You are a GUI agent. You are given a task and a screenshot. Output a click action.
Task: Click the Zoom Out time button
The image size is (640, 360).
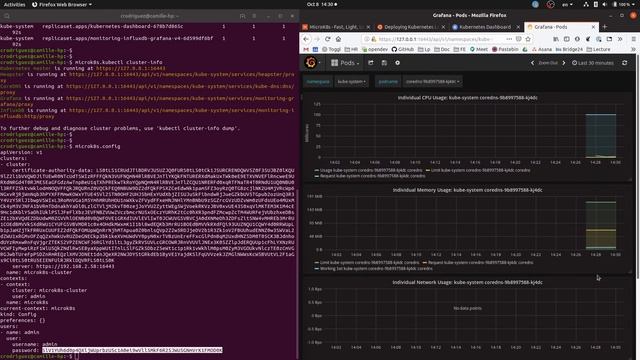coord(548,63)
